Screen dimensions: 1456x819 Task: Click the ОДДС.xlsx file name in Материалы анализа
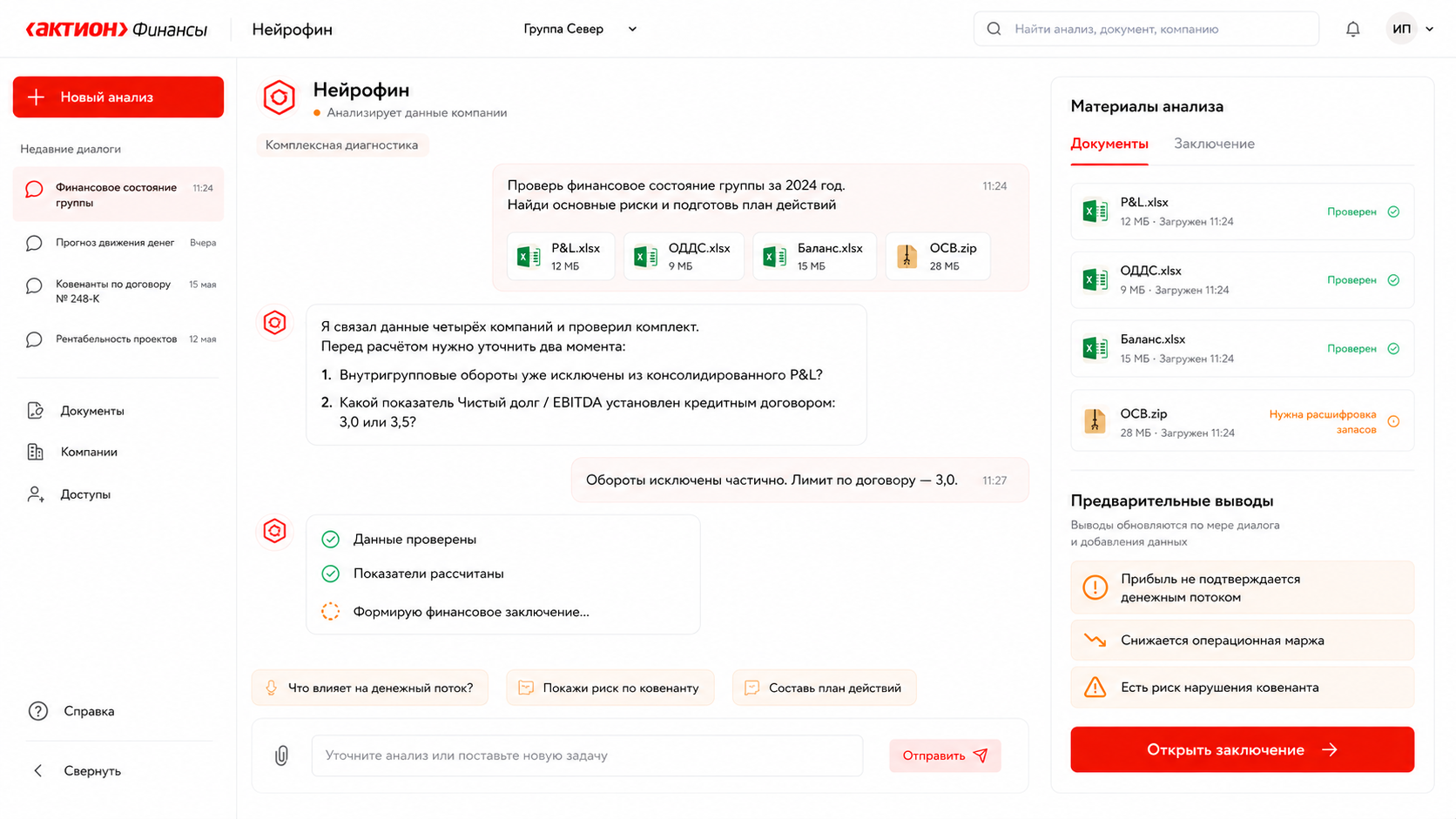[x=1150, y=271]
